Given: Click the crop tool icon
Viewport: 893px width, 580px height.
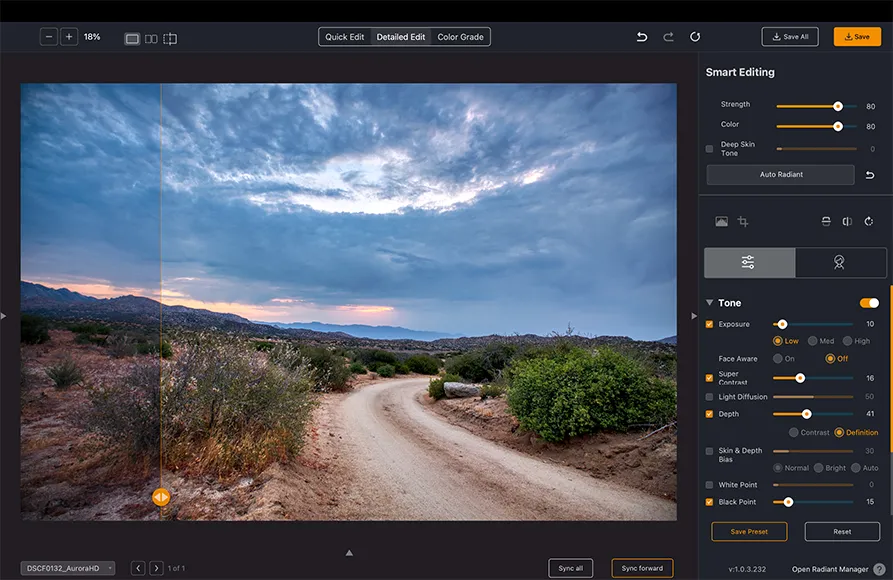Looking at the screenshot, I should [743, 221].
